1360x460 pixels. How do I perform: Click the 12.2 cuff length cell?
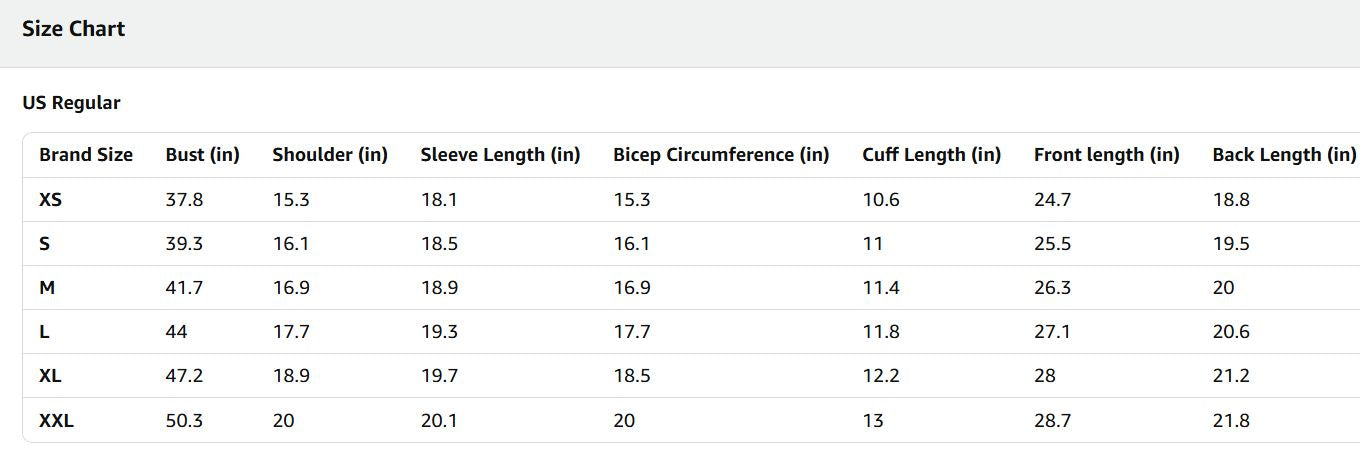(881, 376)
